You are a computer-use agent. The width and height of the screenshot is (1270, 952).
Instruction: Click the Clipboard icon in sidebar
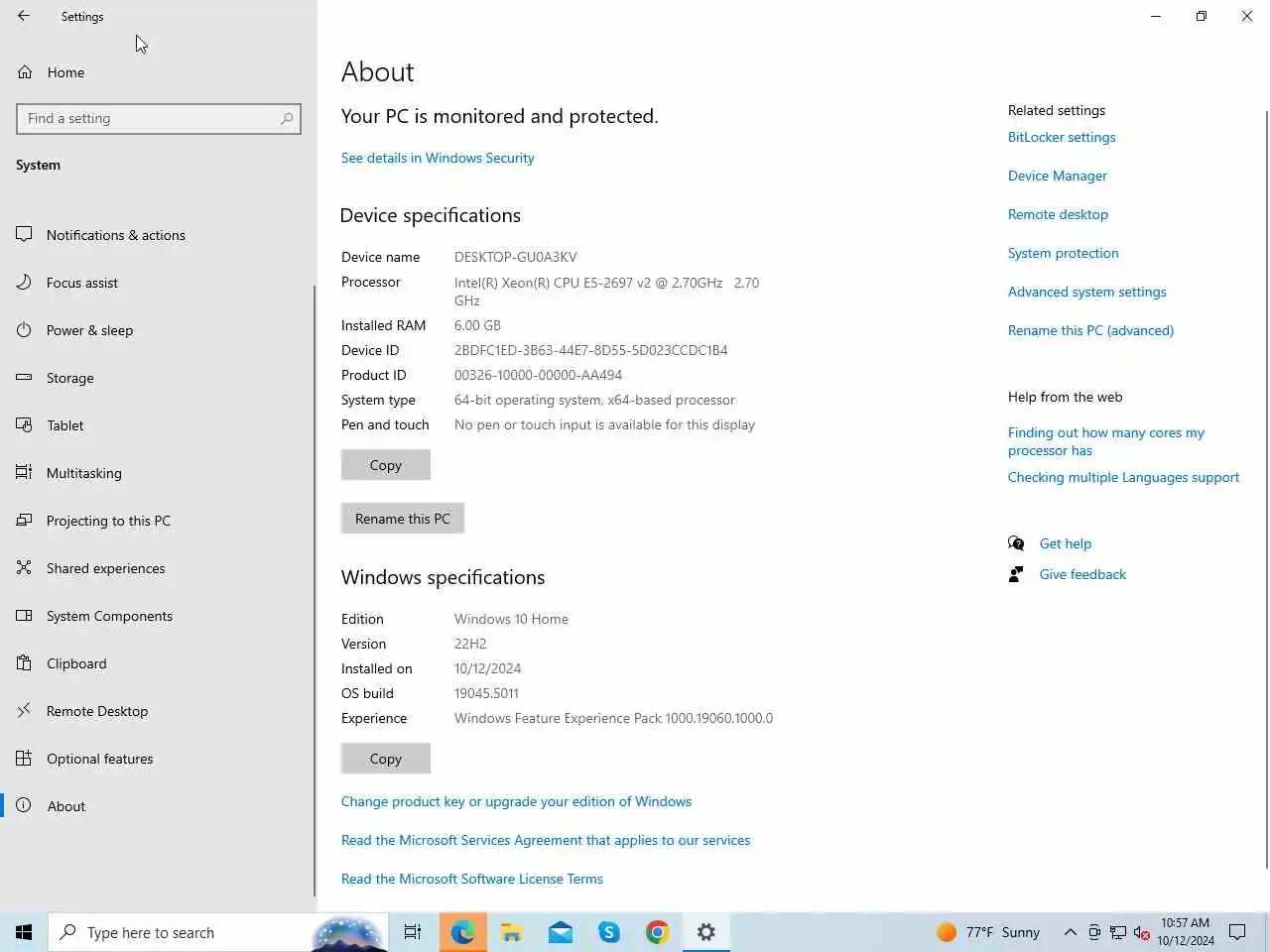pos(25,663)
